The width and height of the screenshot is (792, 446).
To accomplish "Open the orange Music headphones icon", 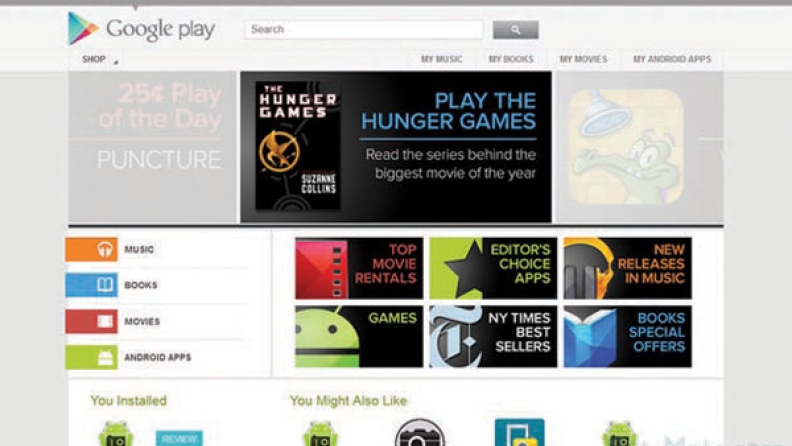I will click(91, 250).
